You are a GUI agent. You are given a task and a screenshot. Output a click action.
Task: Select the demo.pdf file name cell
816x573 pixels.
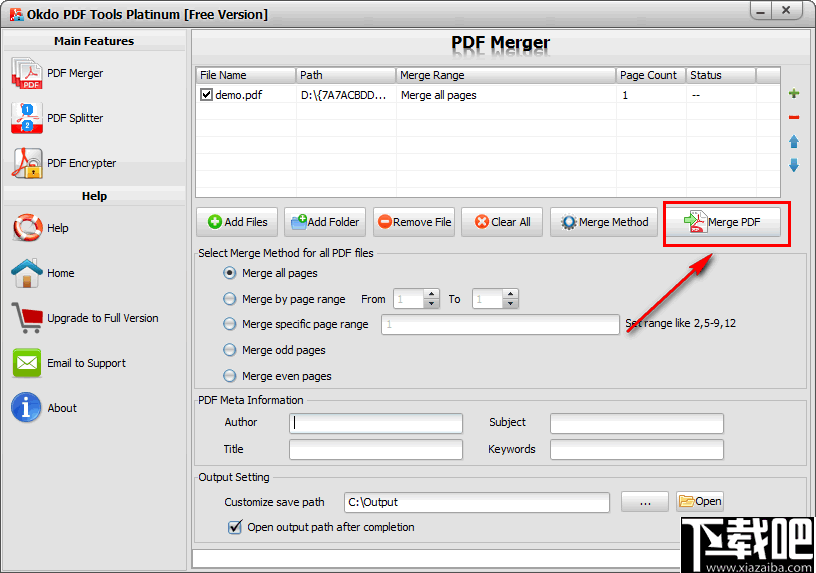(x=239, y=95)
